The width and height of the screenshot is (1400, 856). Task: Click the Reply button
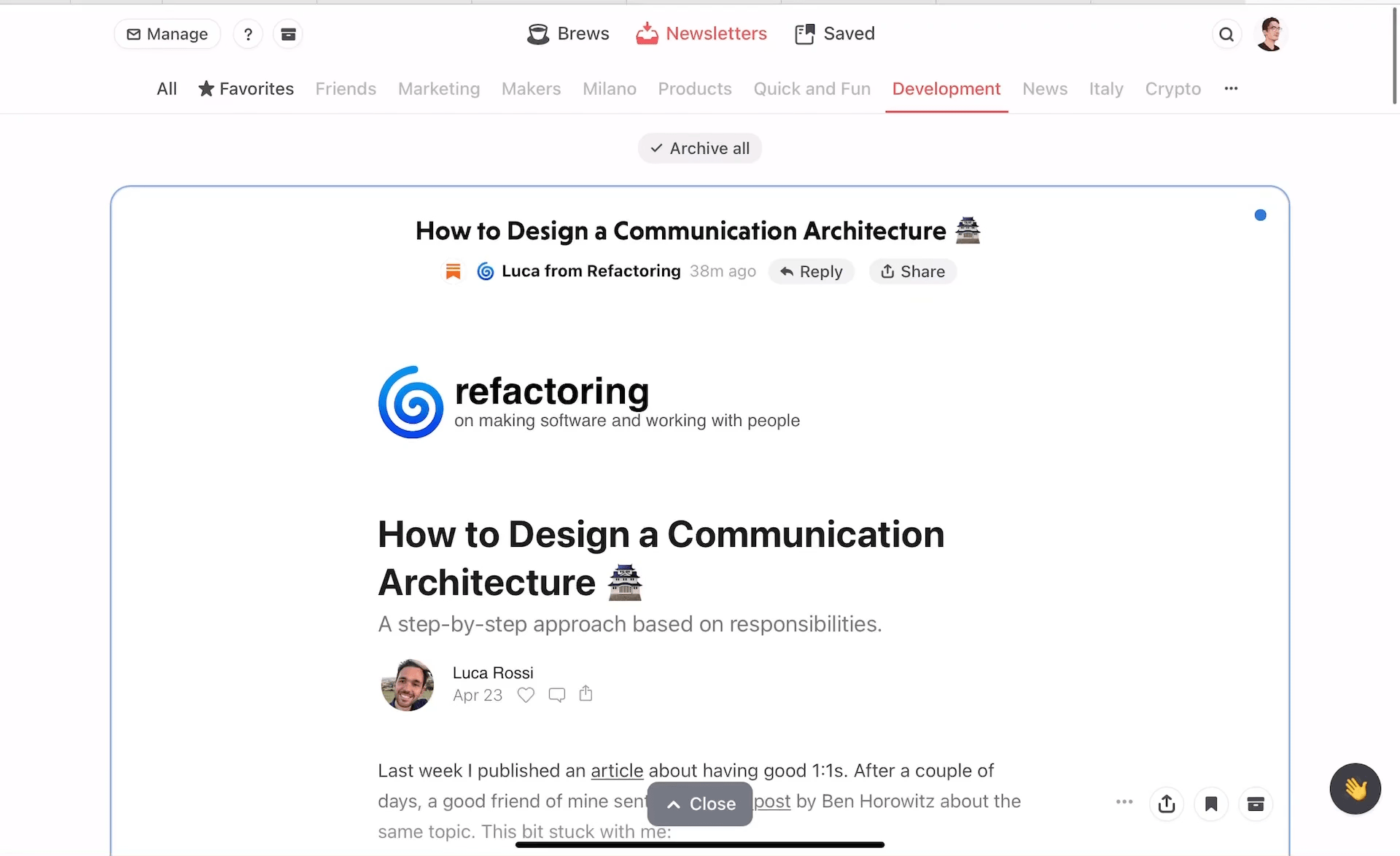point(811,271)
